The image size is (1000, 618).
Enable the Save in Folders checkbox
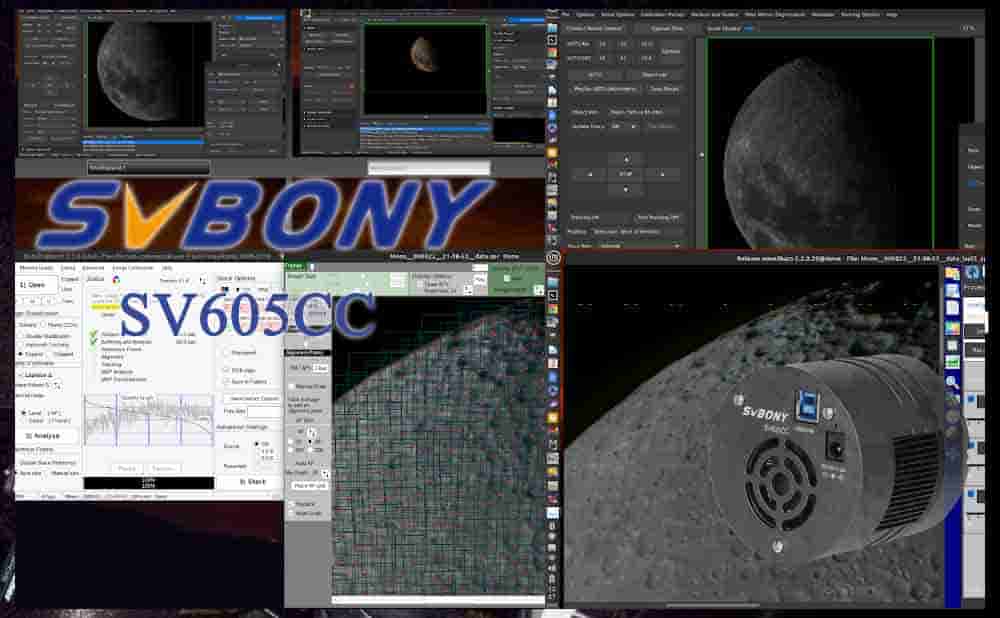[x=225, y=383]
